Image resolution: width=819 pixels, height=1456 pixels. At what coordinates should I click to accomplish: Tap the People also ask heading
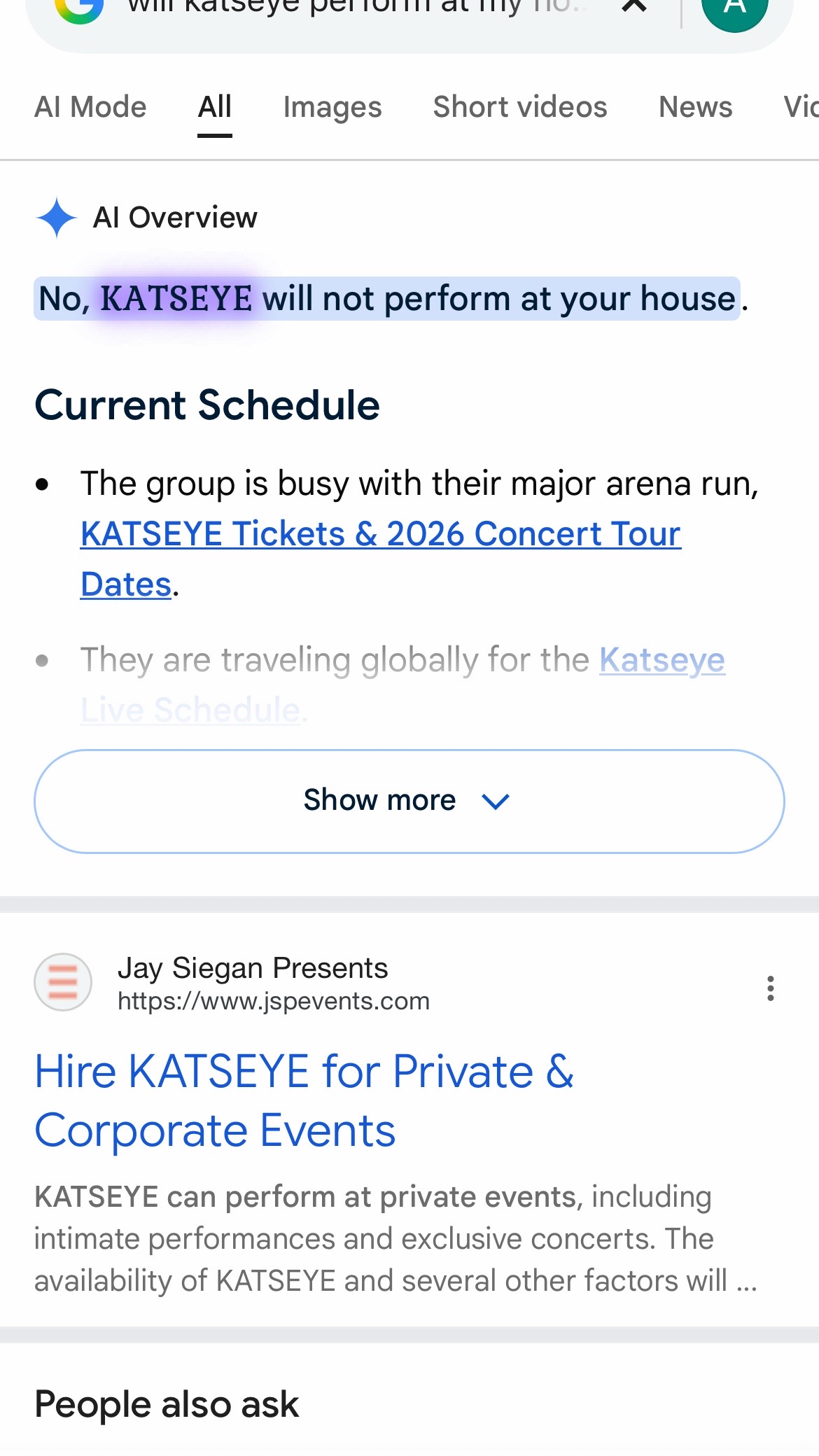tap(167, 1404)
